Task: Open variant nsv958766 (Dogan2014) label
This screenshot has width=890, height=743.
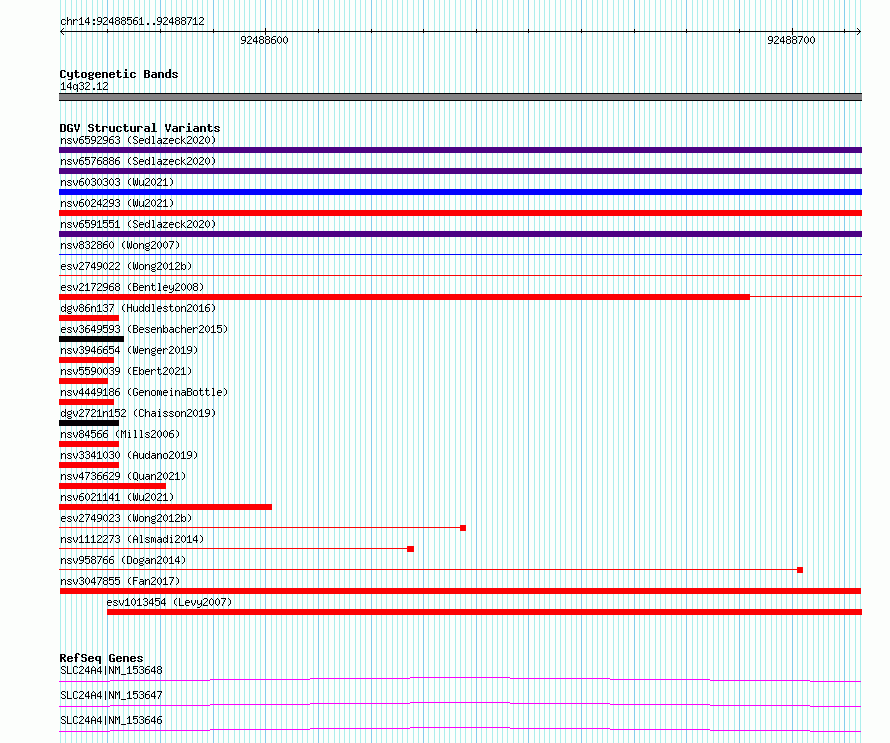Action: [123, 560]
